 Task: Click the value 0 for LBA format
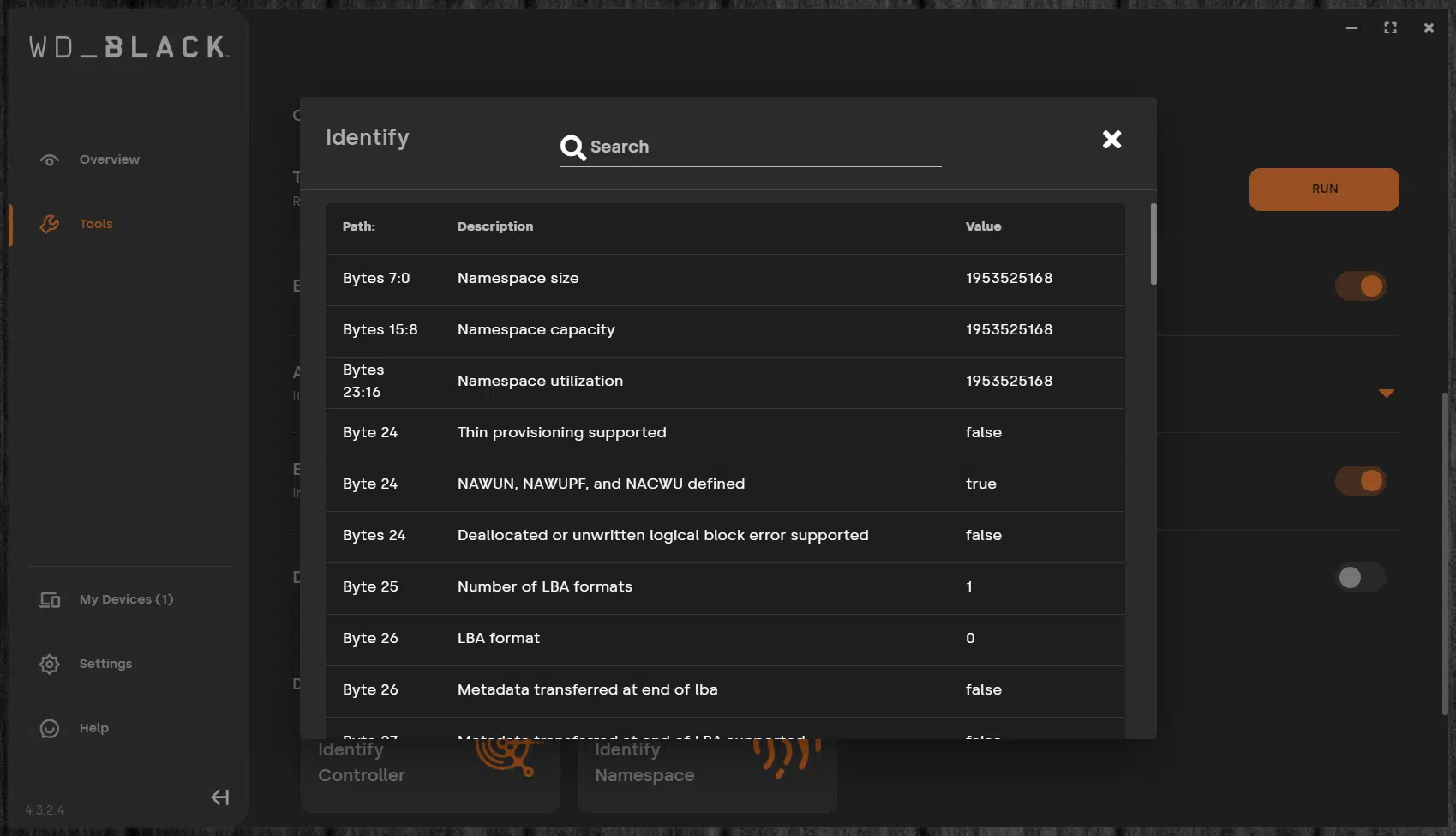(970, 638)
